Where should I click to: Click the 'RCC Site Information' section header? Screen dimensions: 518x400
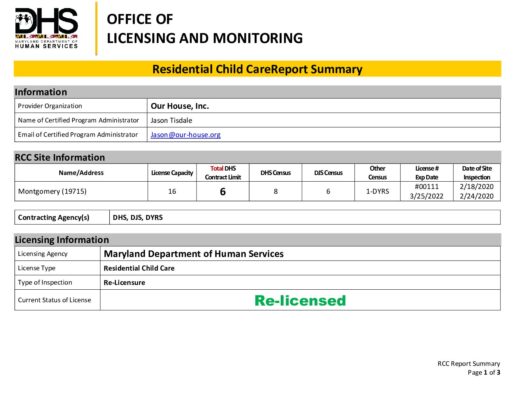point(257,157)
